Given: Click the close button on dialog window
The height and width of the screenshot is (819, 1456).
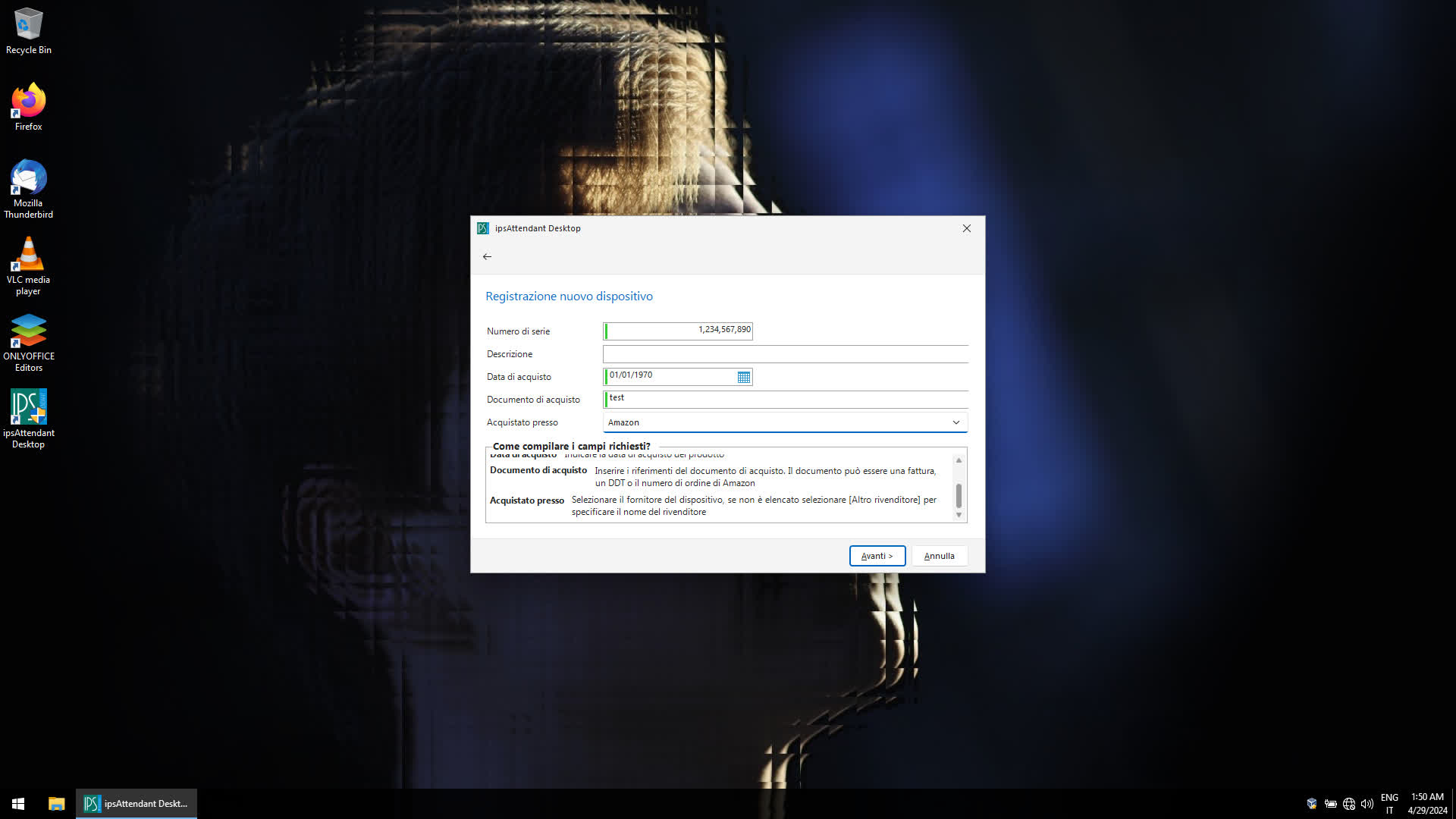Looking at the screenshot, I should click(x=966, y=228).
